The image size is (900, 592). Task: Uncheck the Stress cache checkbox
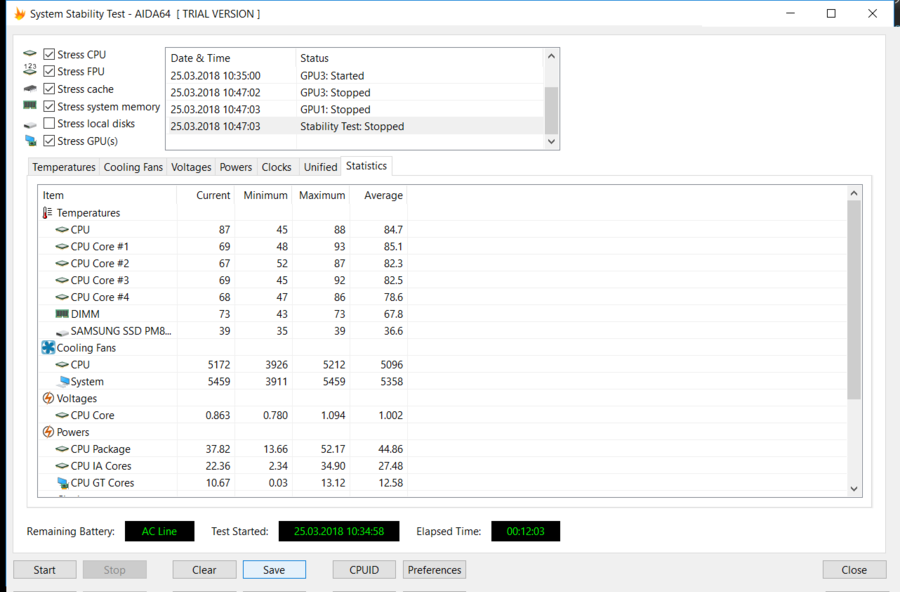(x=49, y=88)
